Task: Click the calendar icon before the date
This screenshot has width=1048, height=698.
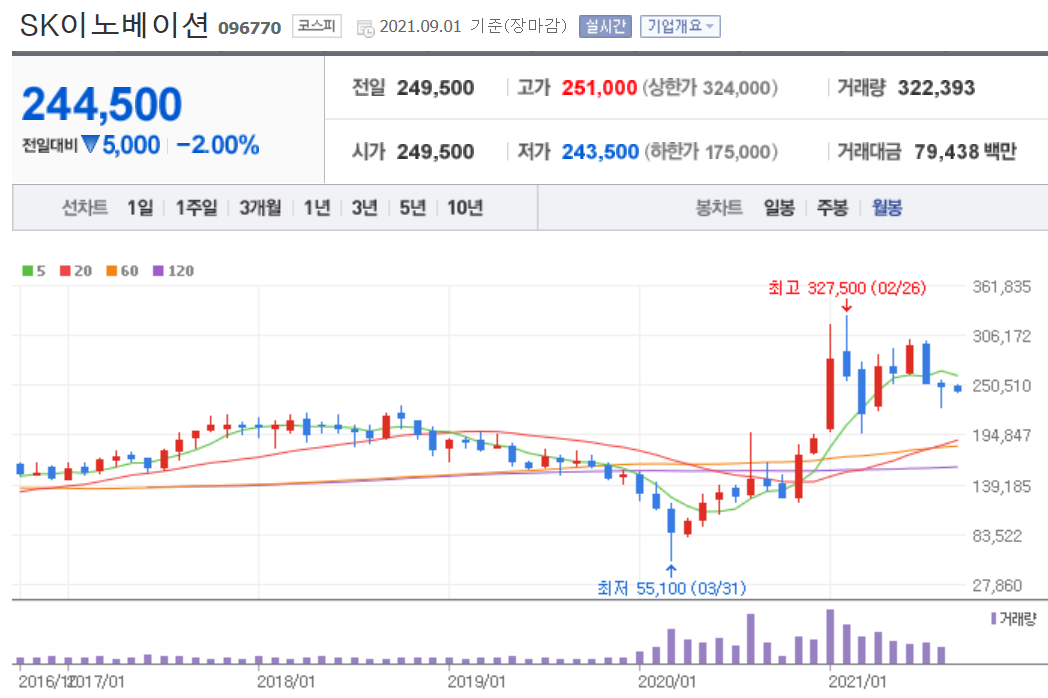Action: [366, 28]
